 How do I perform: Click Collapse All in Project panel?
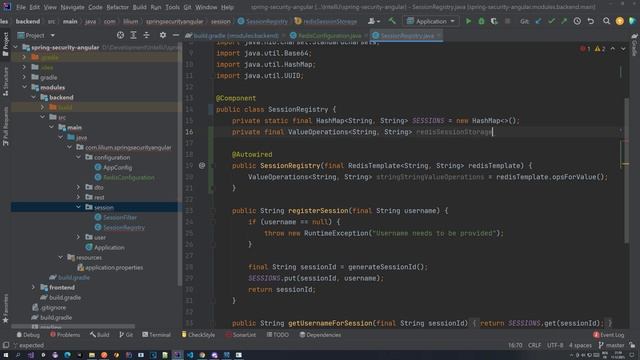tap(146, 36)
